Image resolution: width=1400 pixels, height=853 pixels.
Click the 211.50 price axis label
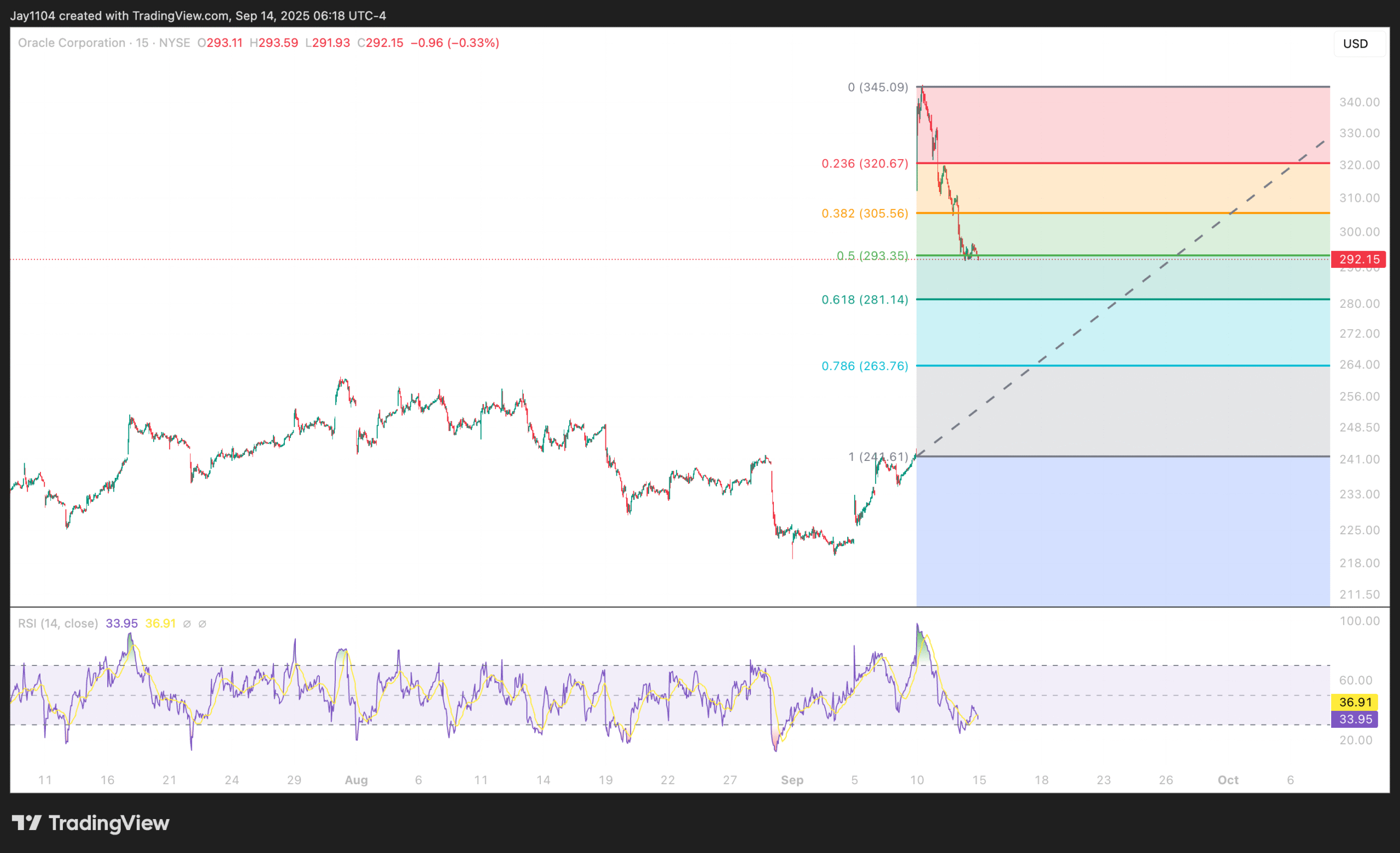pos(1359,594)
